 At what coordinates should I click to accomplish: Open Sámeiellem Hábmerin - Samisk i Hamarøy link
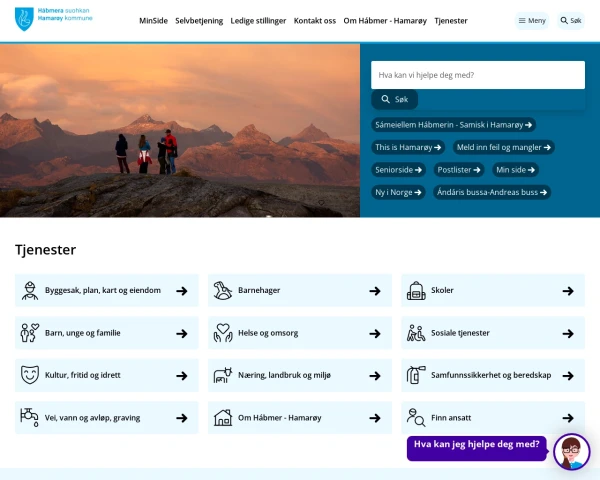point(453,125)
